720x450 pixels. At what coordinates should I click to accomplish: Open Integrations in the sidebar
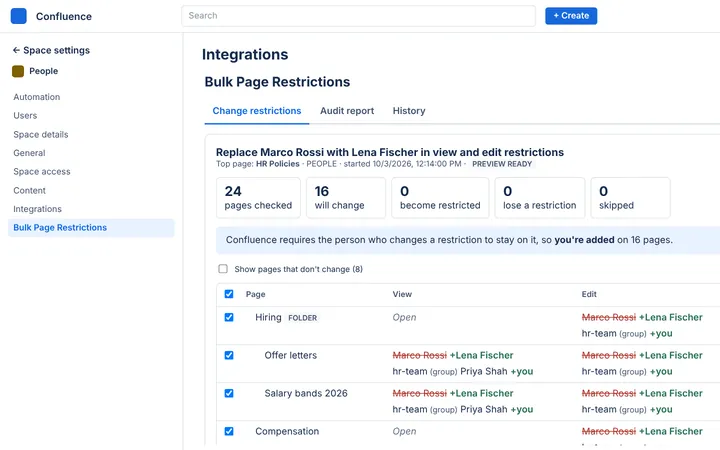click(x=37, y=209)
